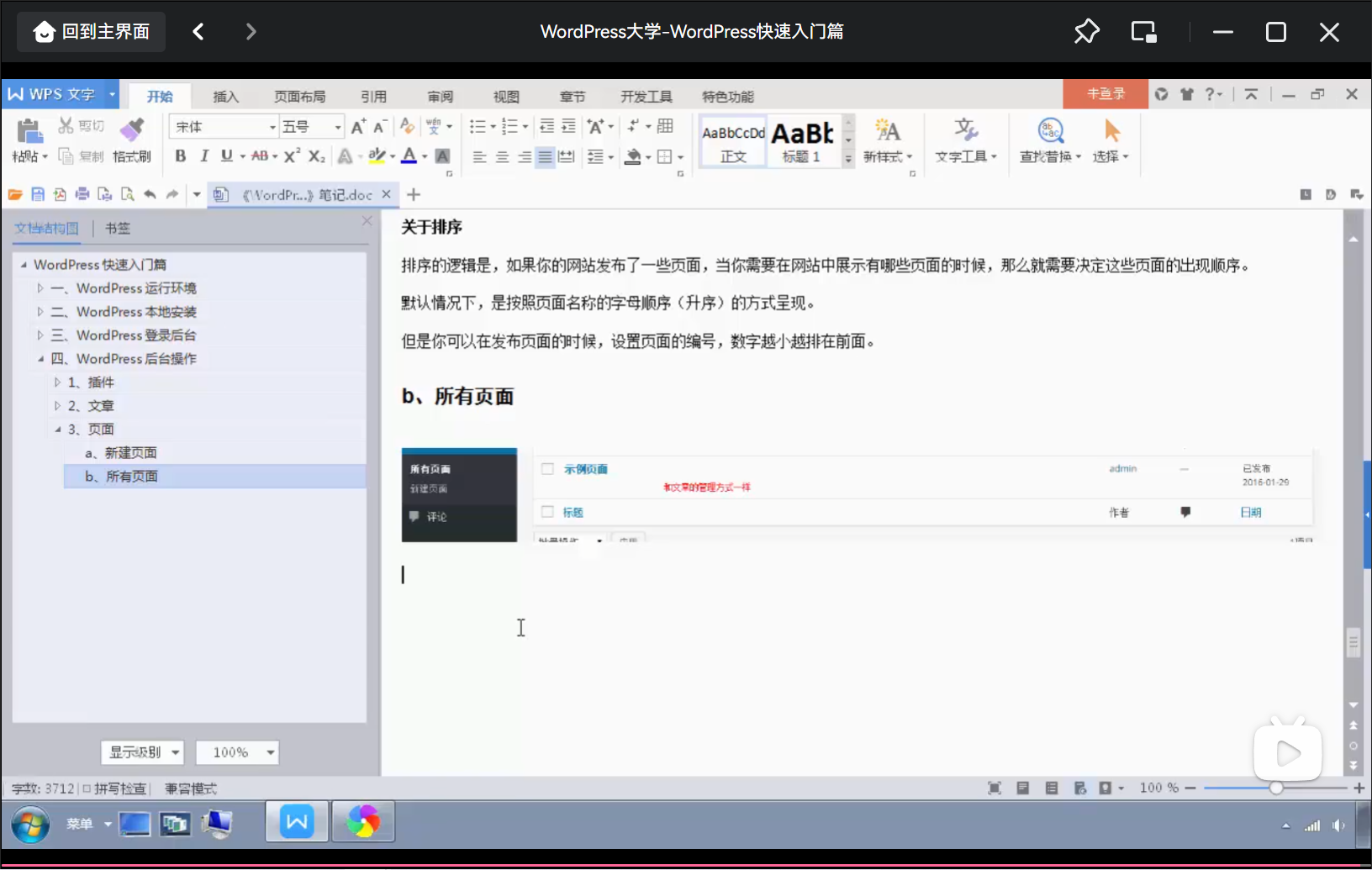Click the embedded 所有页面 screenshot image
1372x870 pixels.
coord(858,495)
